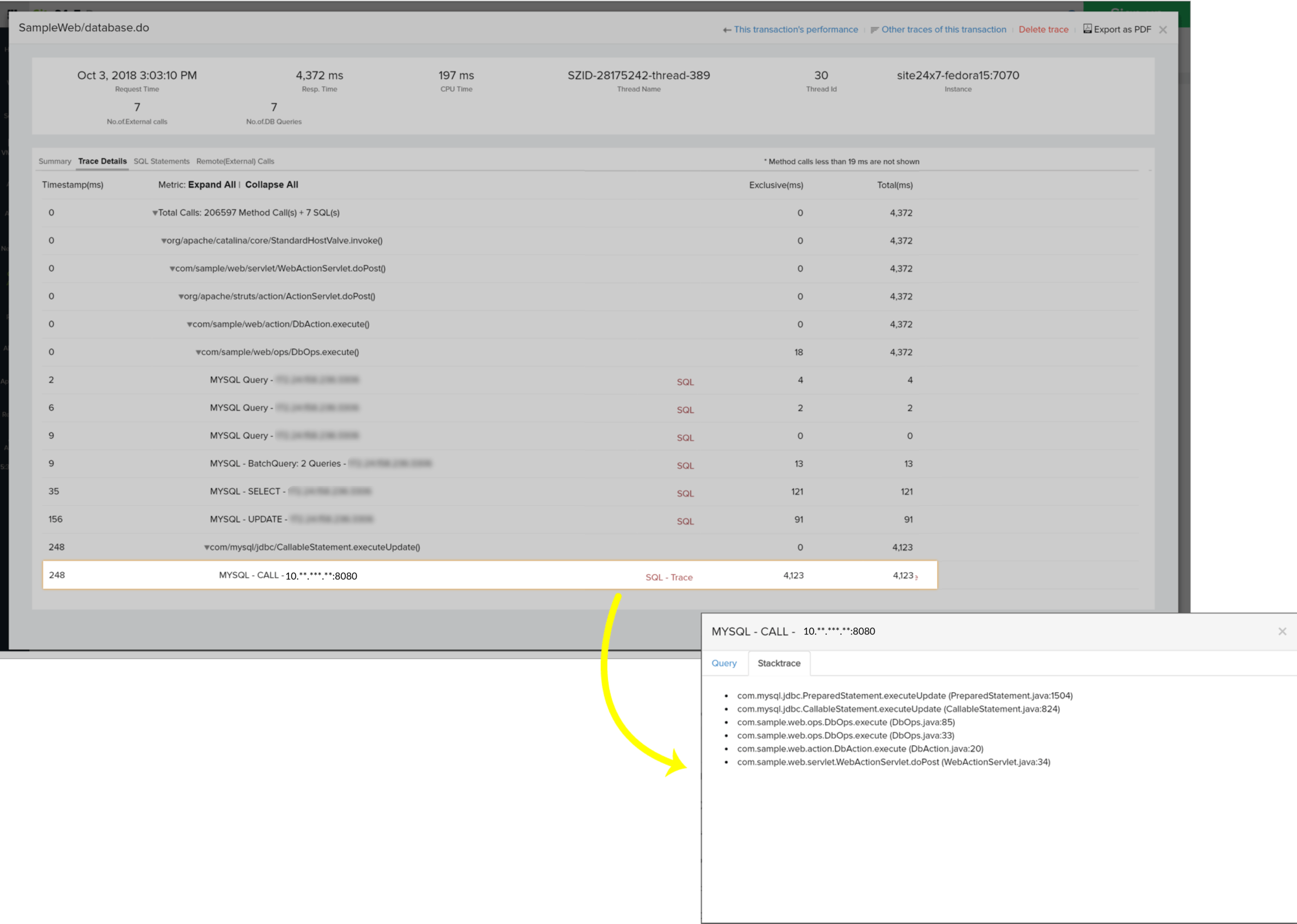Screen dimensions: 1297x924
Task: Open SQL link for MYSQL - SELECT row
Action: tap(685, 494)
